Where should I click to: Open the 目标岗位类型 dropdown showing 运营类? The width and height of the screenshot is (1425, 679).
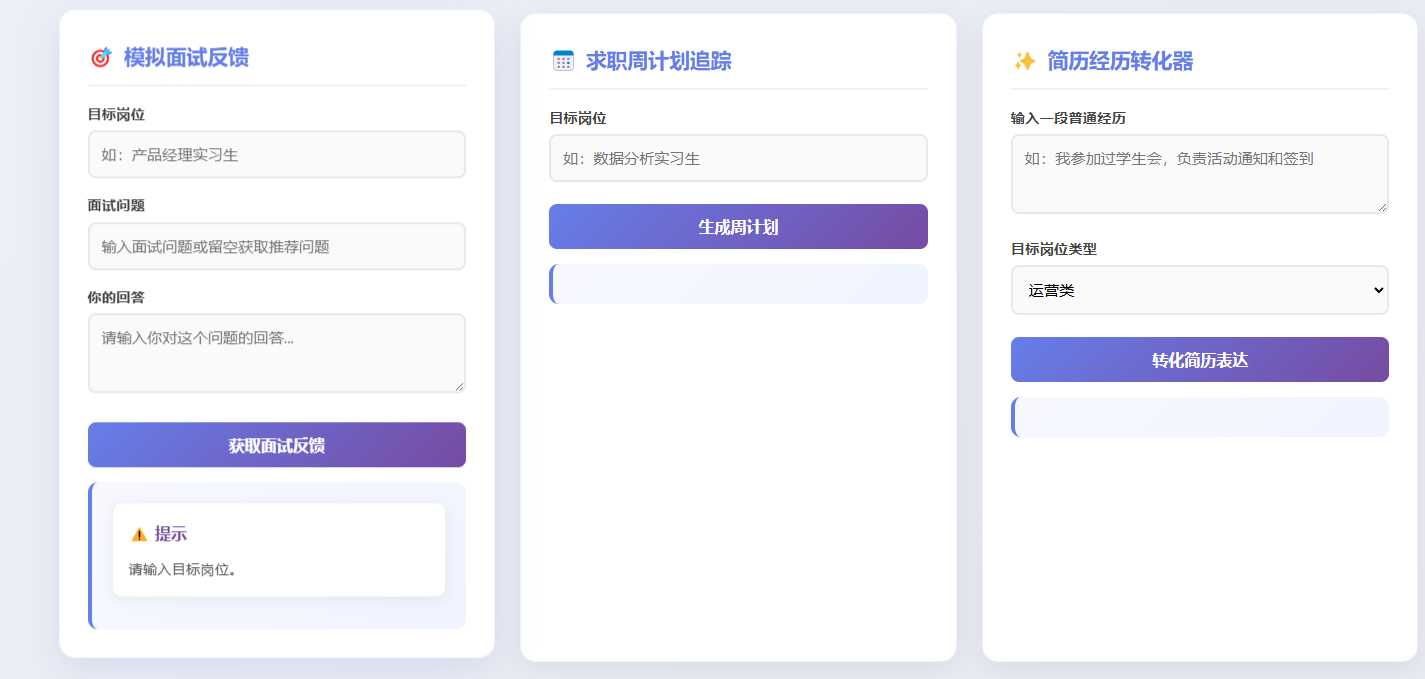pos(1199,290)
